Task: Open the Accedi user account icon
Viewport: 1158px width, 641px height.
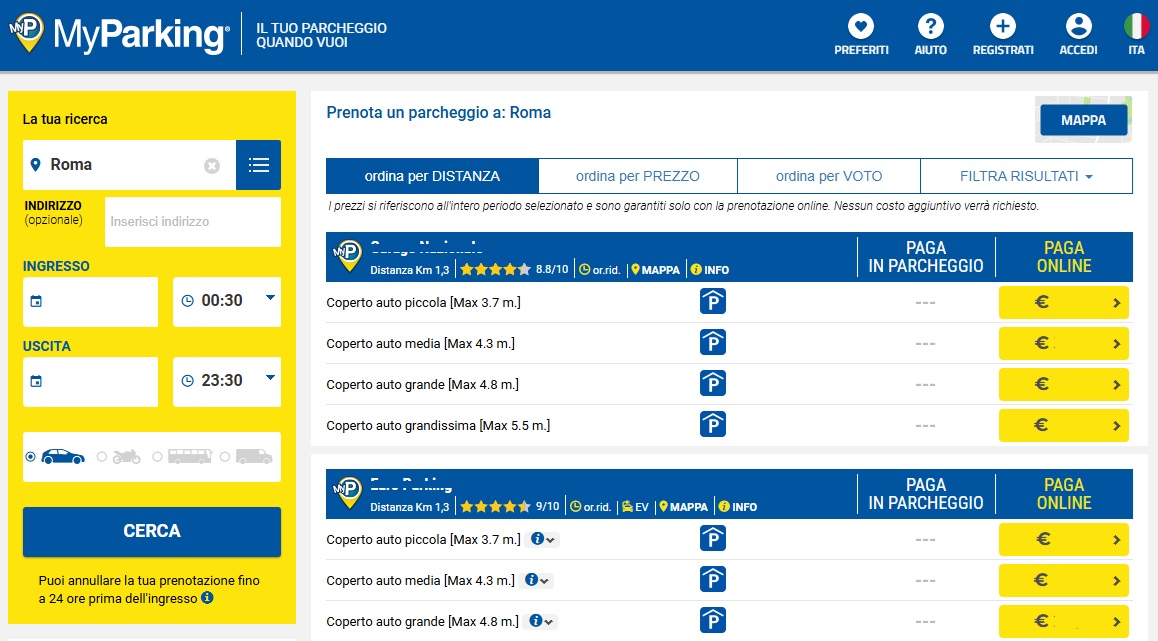Action: [x=1078, y=27]
